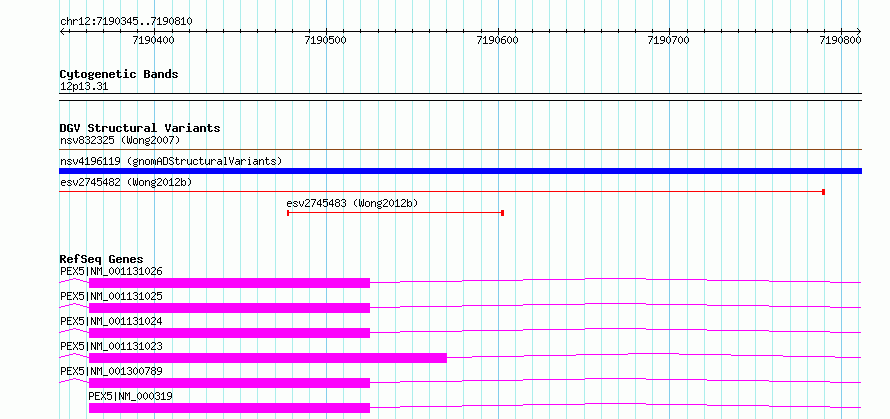
Task: Click the thick blue nsv4196119 variant bar
Action: (460, 171)
